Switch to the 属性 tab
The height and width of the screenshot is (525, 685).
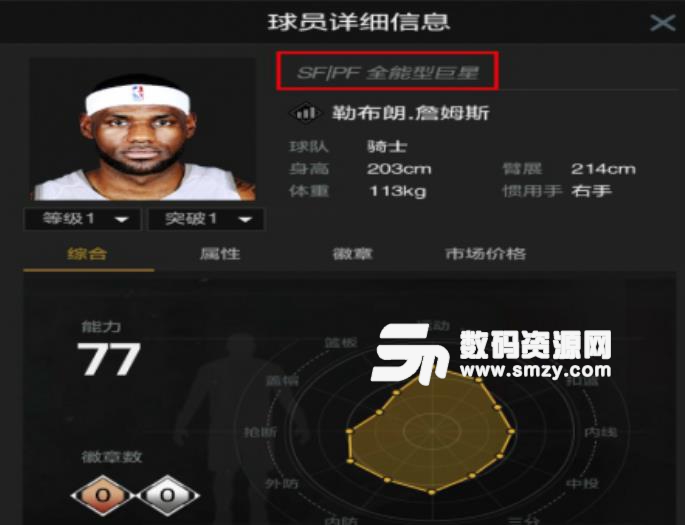click(220, 254)
